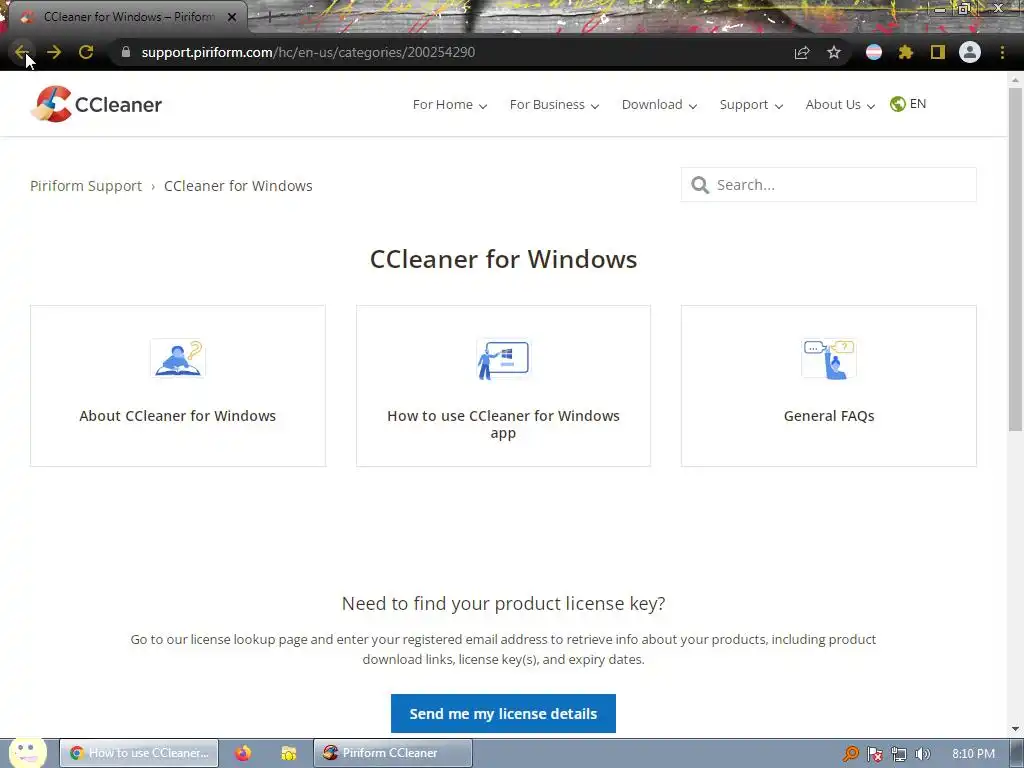
Task: Toggle the browser side panel icon
Action: point(938,52)
